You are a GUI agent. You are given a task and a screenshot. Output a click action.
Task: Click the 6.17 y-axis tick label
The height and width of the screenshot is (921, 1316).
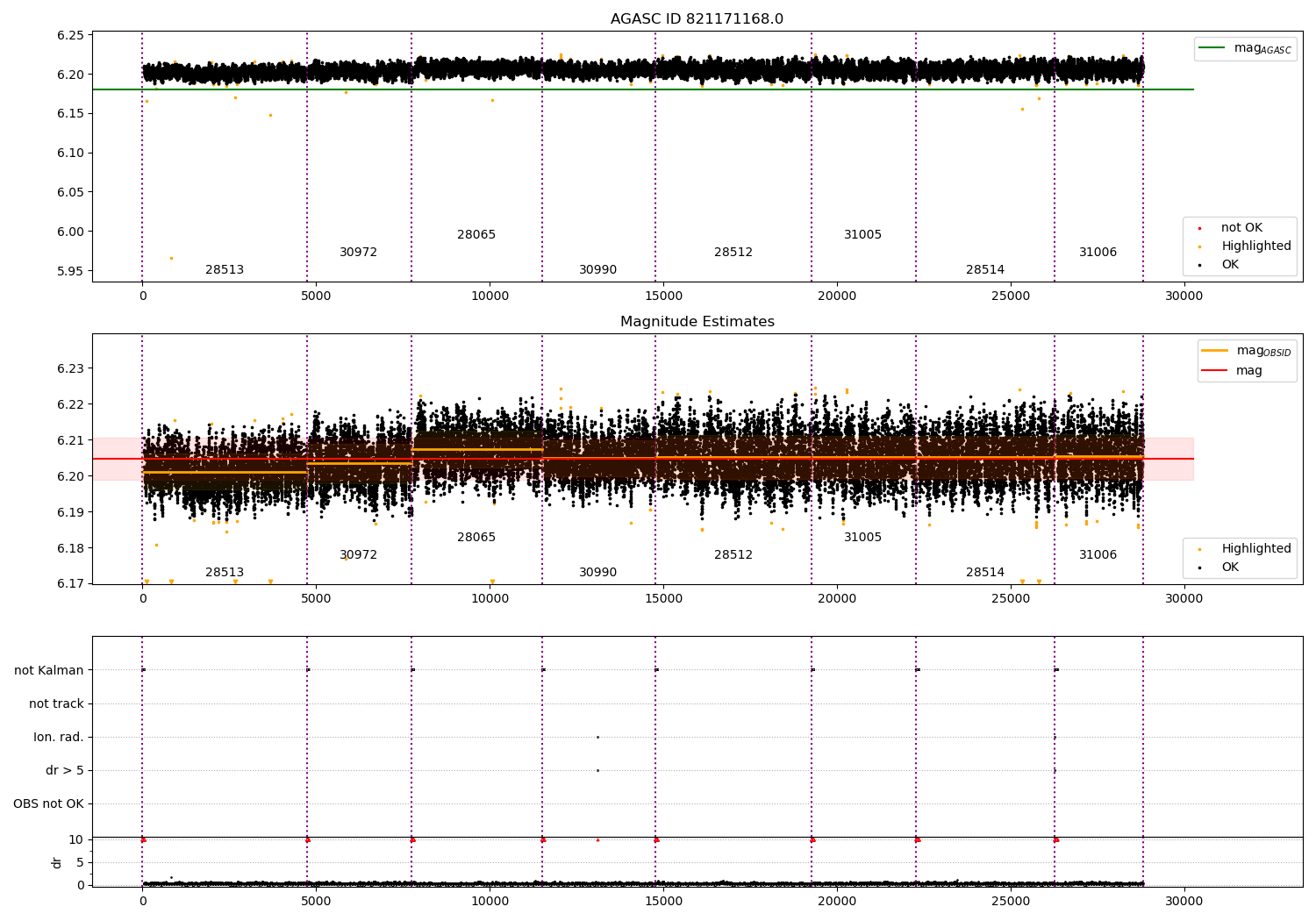point(70,584)
